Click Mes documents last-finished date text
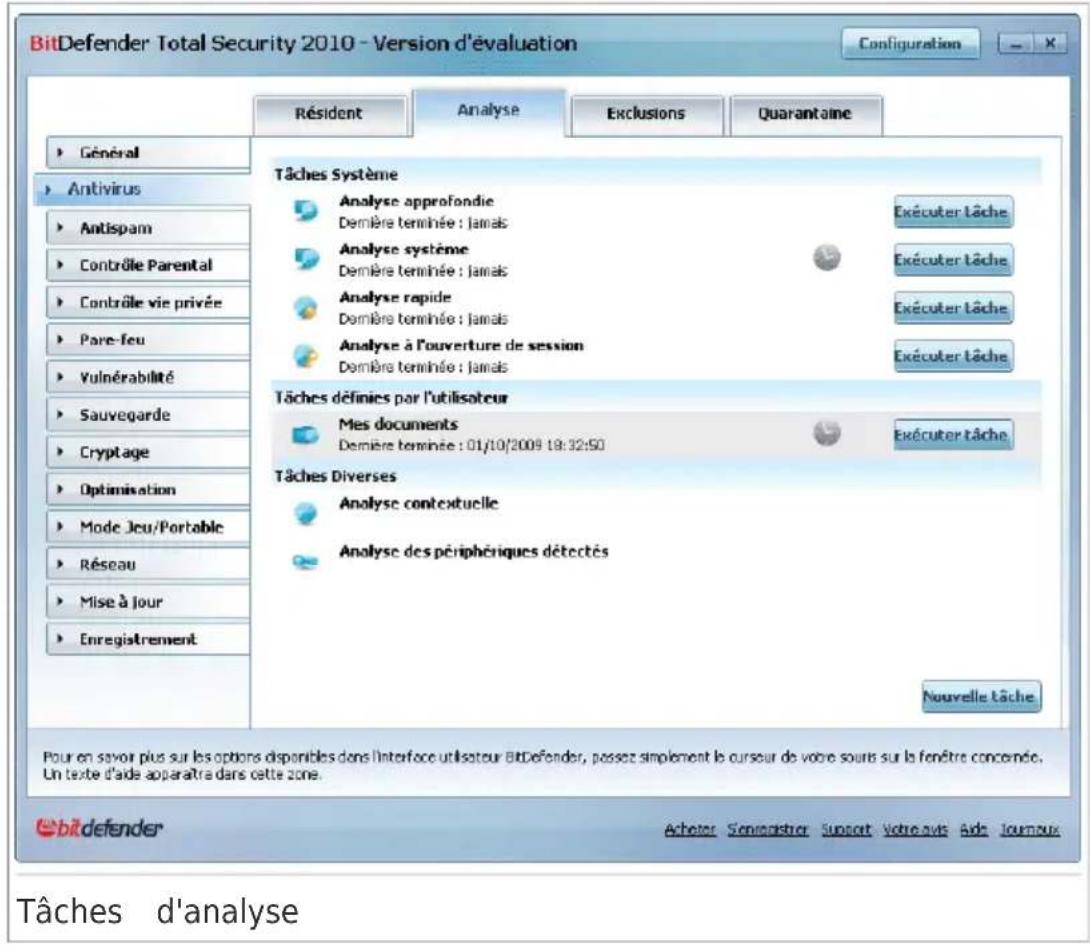Image resolution: width=1090 pixels, height=945 pixels. [471, 445]
